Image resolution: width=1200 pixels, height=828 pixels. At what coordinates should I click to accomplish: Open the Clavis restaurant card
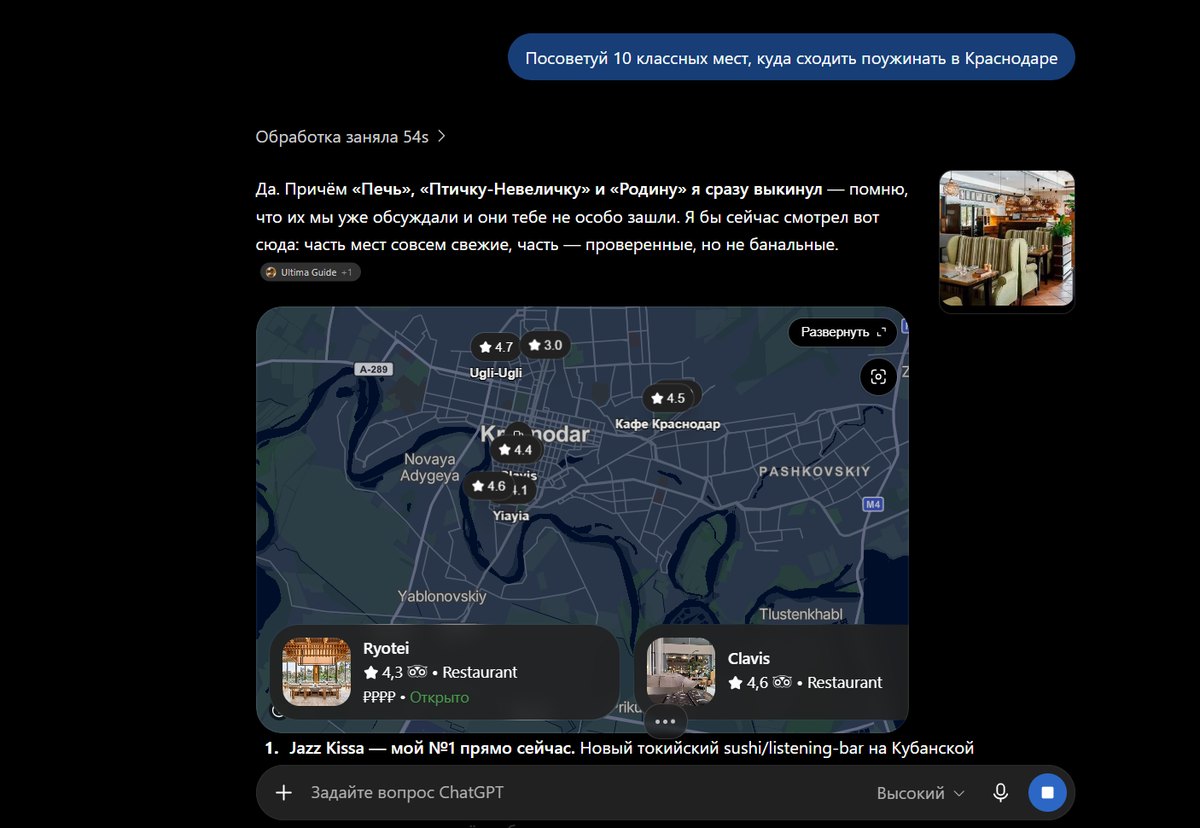[x=771, y=672]
